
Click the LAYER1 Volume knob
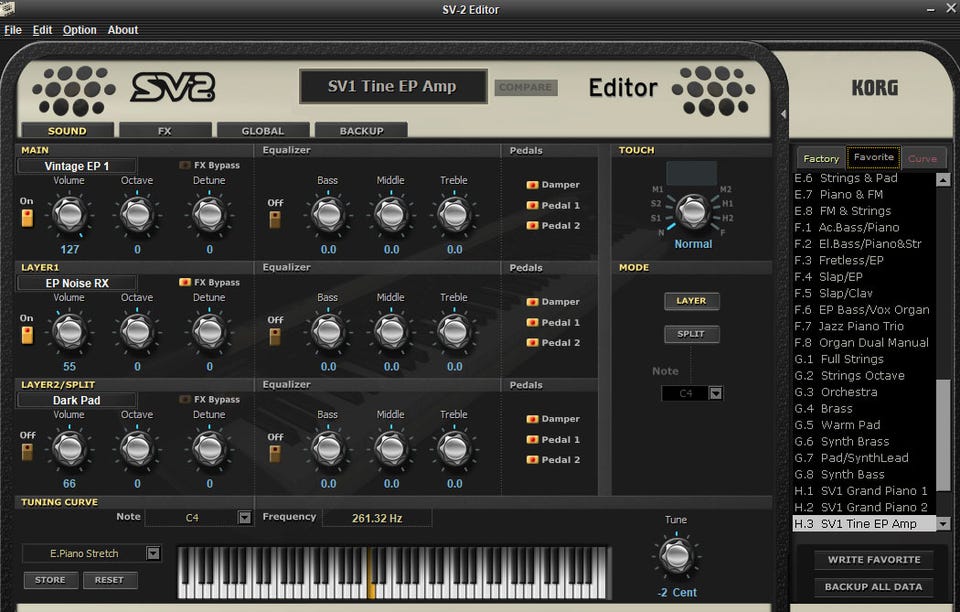(69, 331)
